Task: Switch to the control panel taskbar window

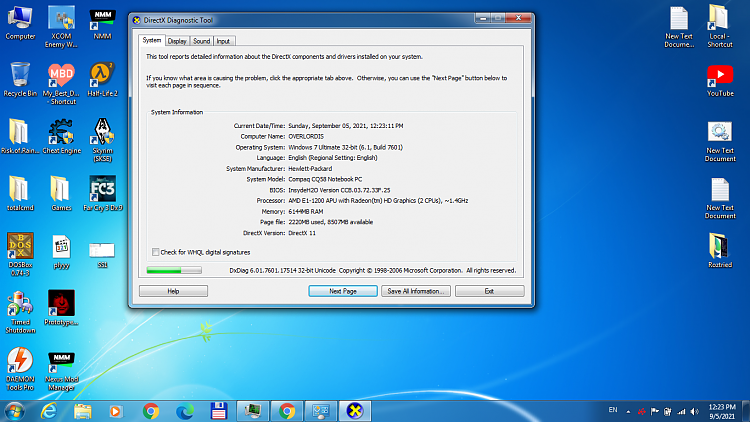Action: pos(320,411)
